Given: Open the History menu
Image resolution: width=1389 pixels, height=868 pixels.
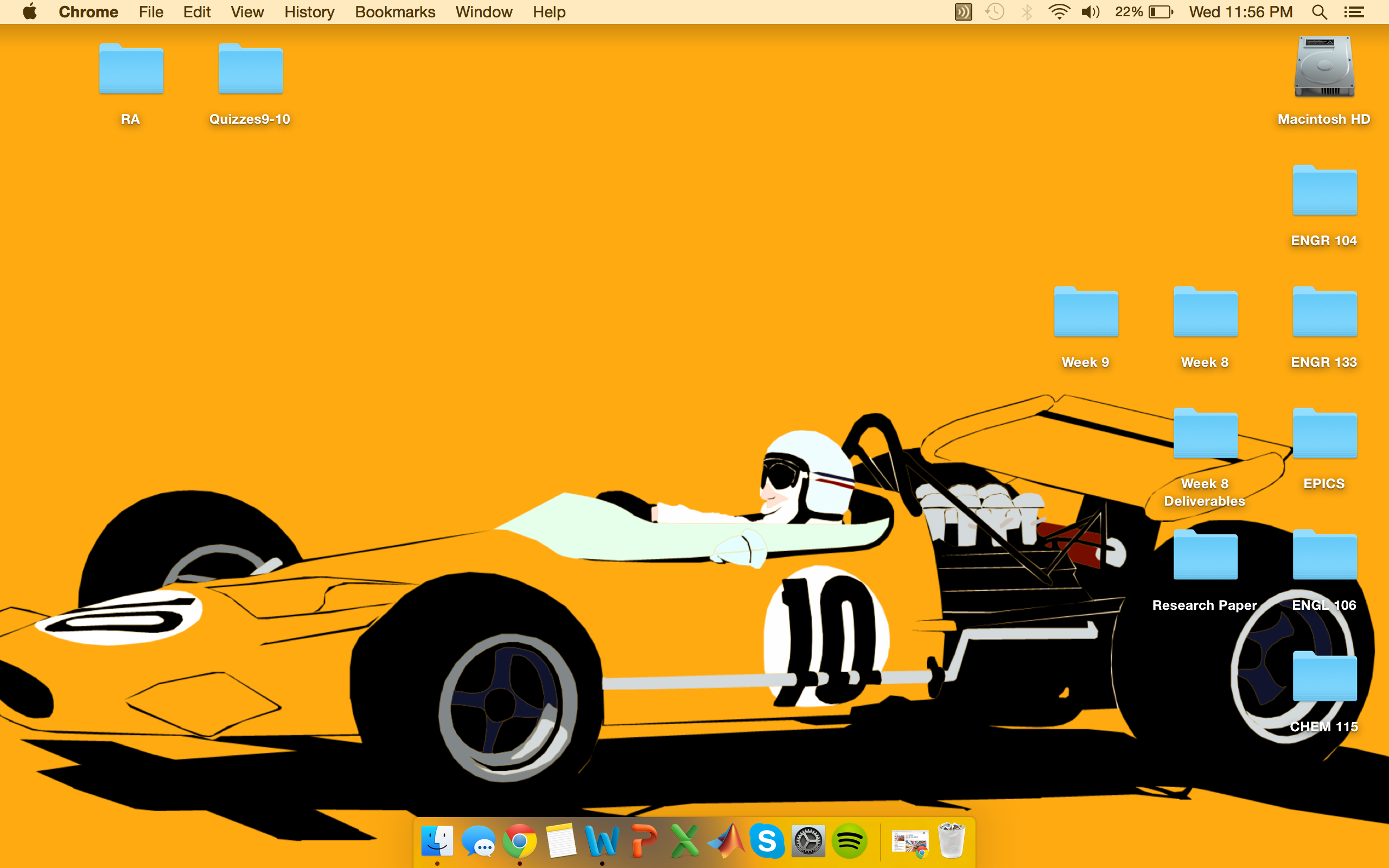Looking at the screenshot, I should [x=309, y=11].
